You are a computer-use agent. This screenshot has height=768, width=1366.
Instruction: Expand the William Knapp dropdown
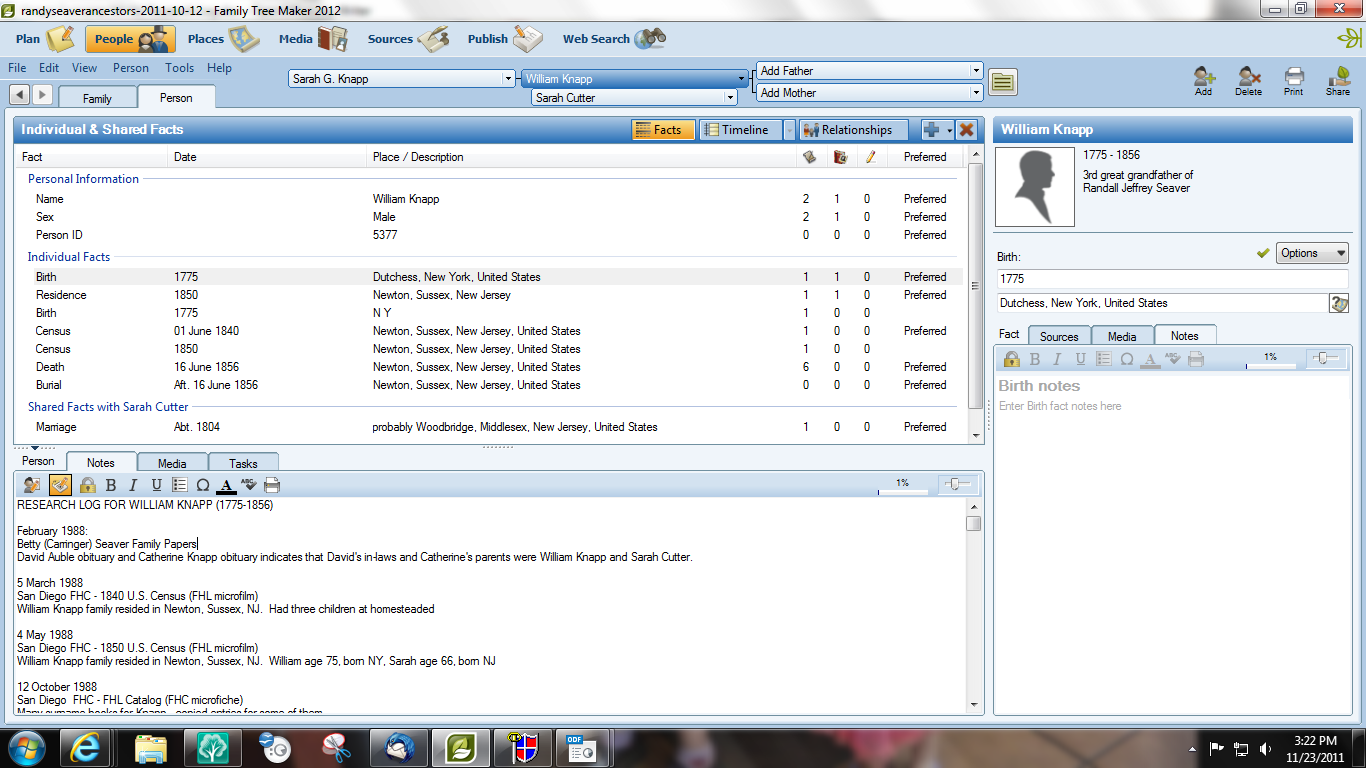(x=742, y=79)
